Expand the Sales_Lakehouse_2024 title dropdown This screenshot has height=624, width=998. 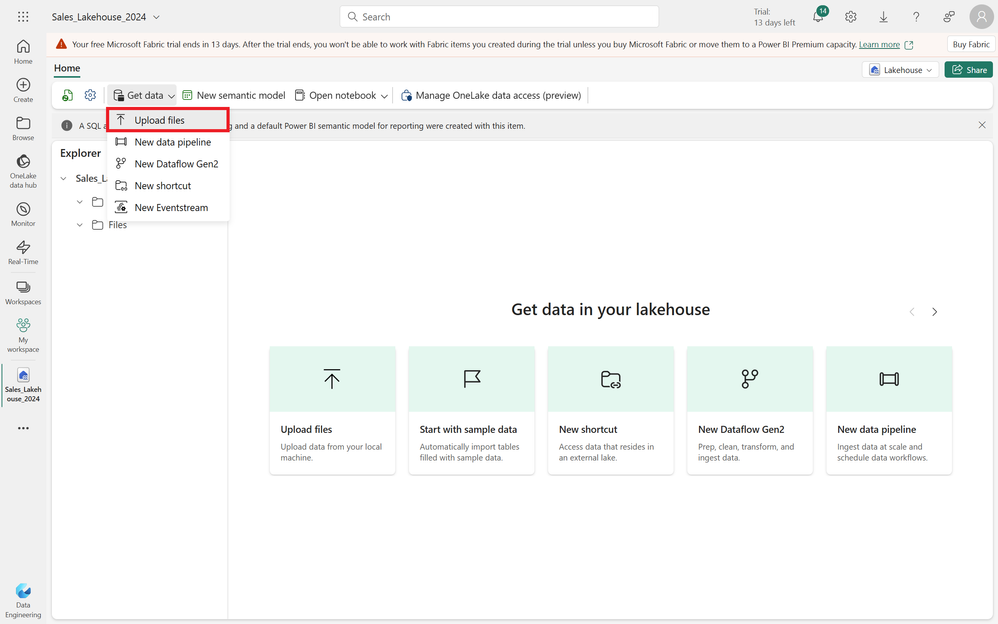(x=157, y=17)
